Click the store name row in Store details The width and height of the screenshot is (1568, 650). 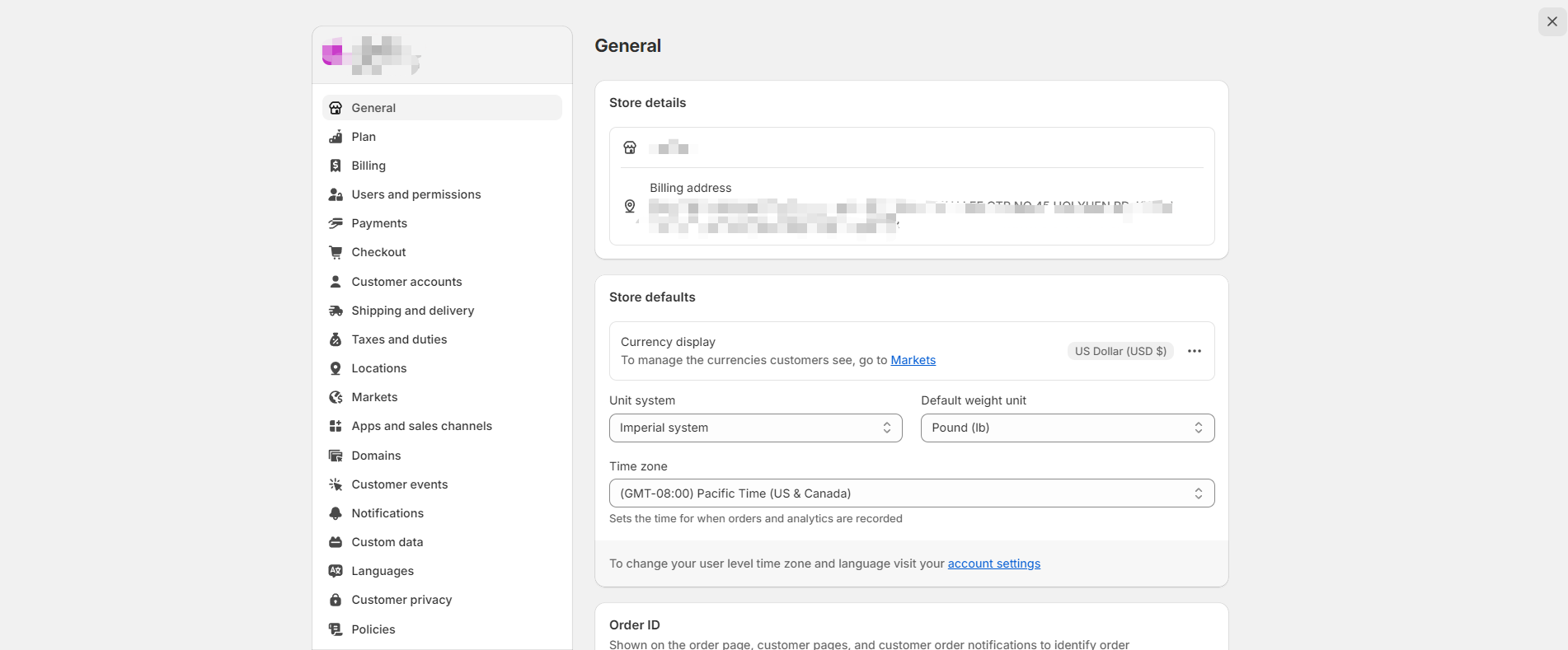pyautogui.click(x=912, y=147)
